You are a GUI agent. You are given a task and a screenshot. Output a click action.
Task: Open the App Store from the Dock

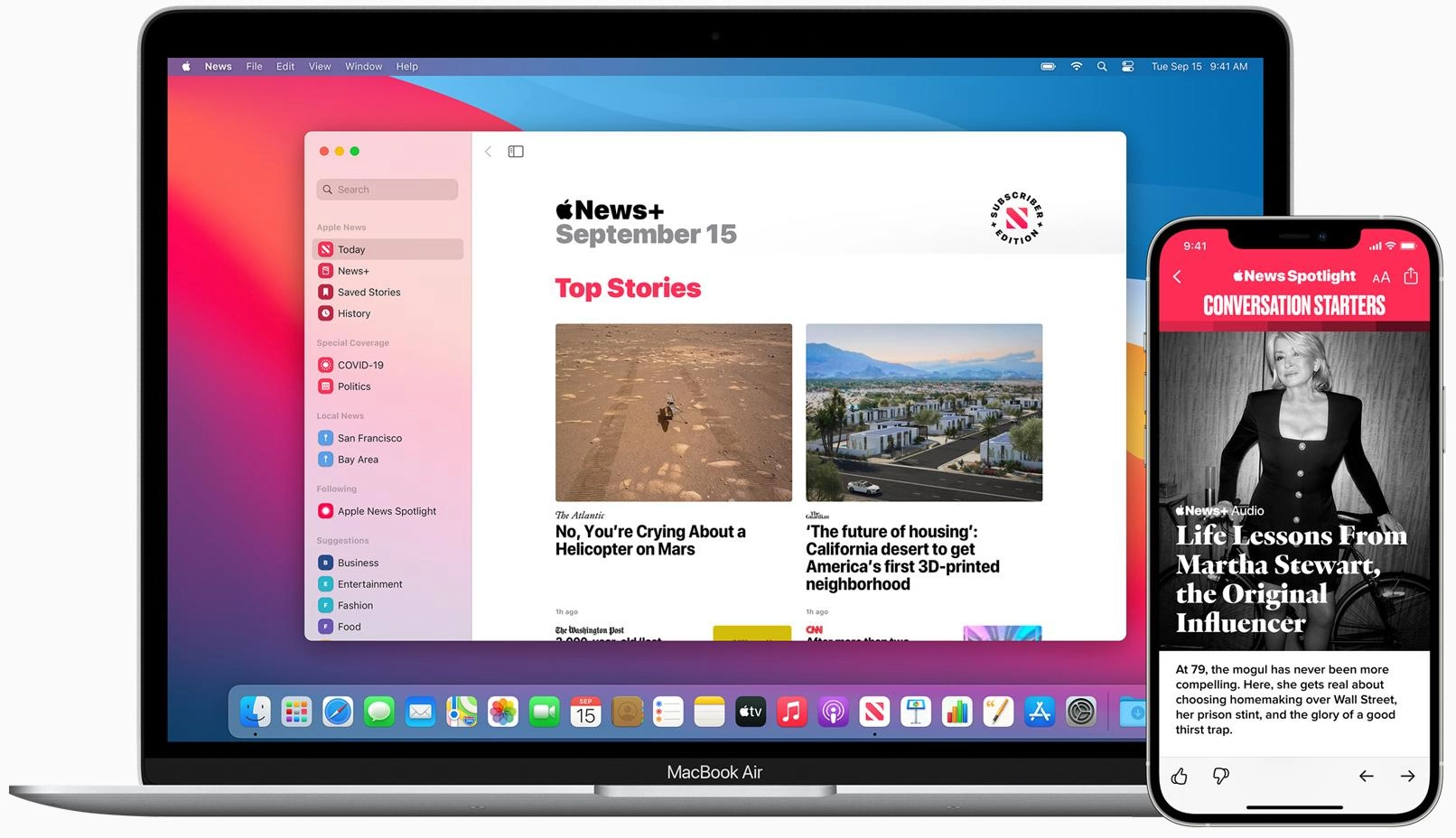(1040, 712)
